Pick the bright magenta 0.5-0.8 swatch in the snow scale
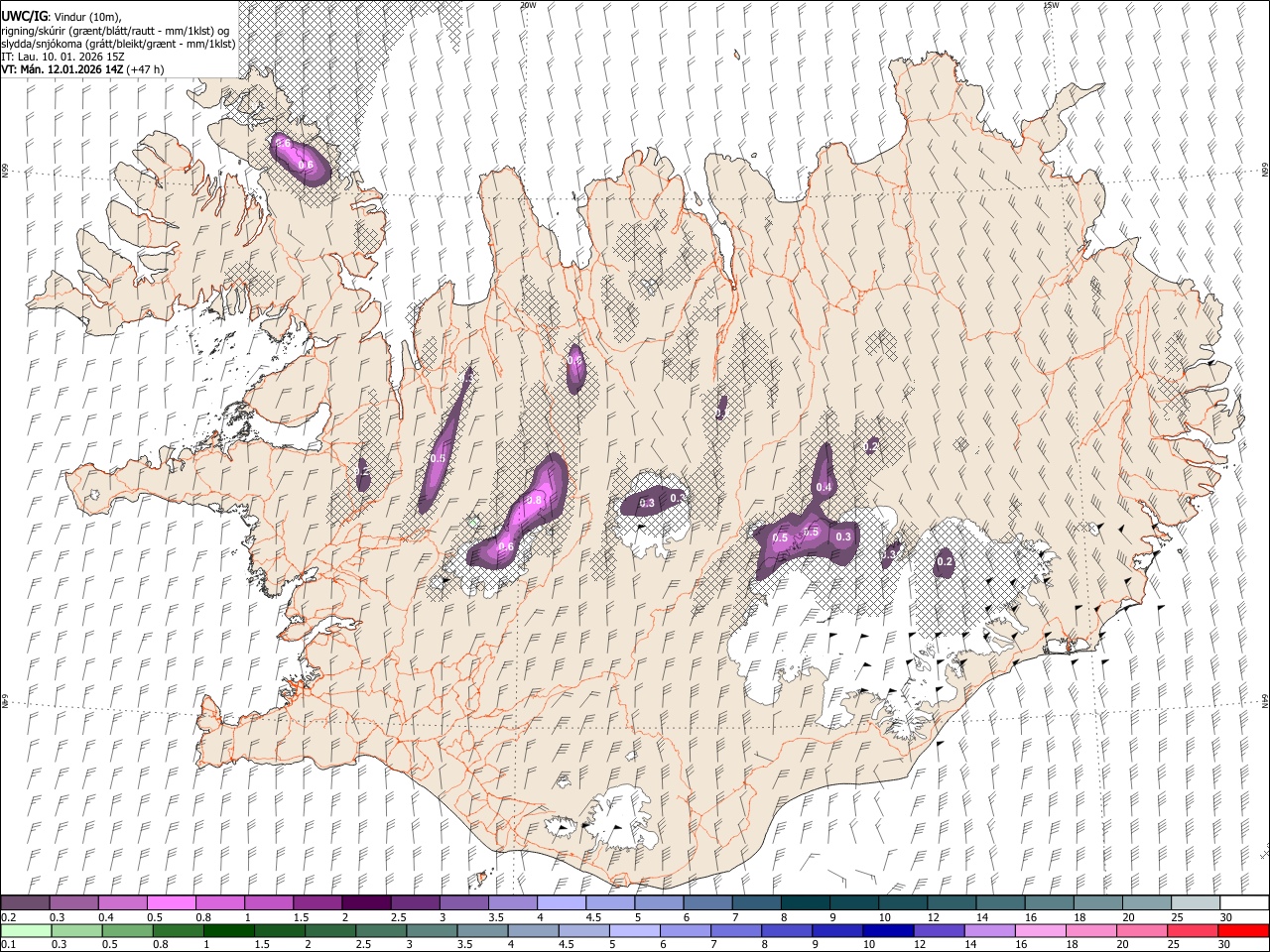1270x952 pixels. [x=171, y=903]
